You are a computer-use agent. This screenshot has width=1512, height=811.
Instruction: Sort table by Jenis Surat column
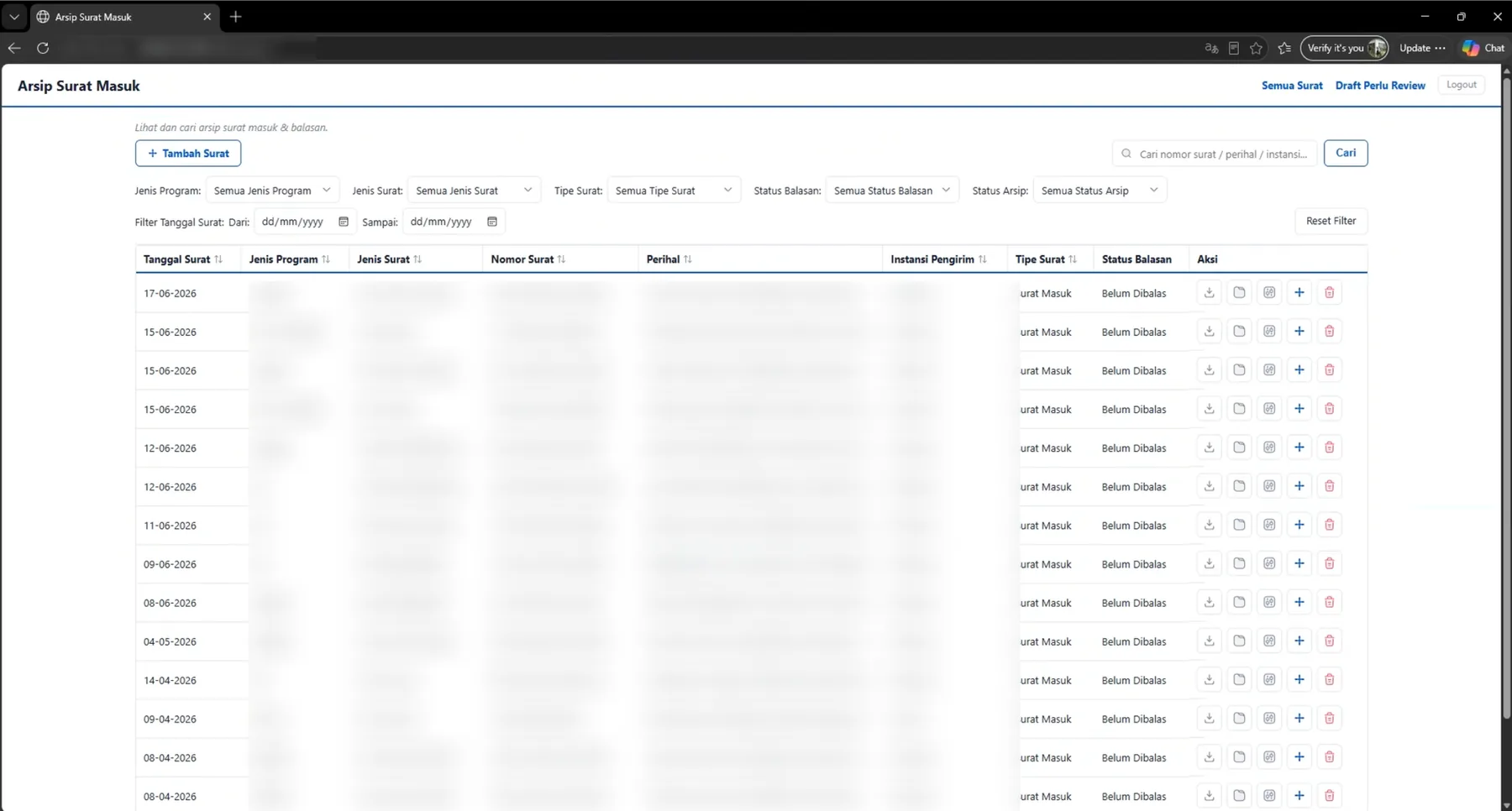(x=417, y=259)
